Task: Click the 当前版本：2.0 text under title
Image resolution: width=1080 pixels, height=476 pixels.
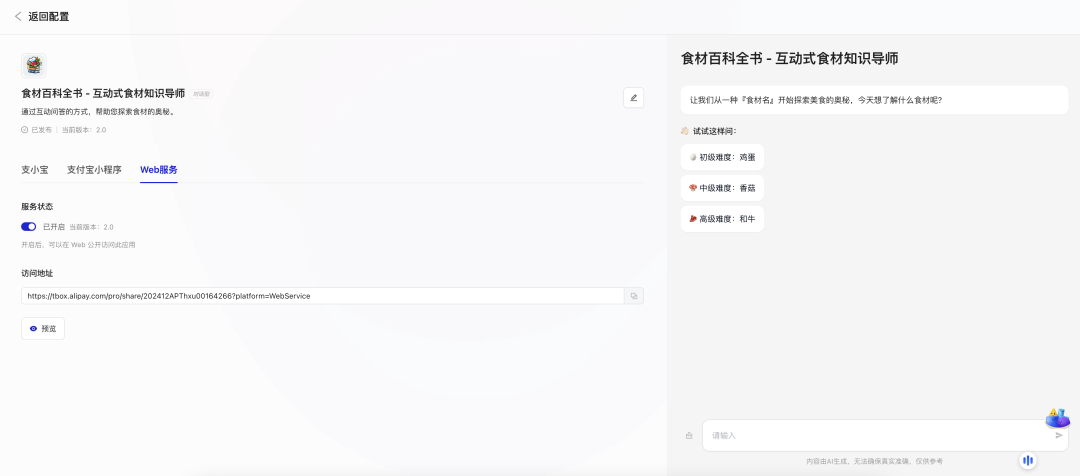Action: click(84, 130)
